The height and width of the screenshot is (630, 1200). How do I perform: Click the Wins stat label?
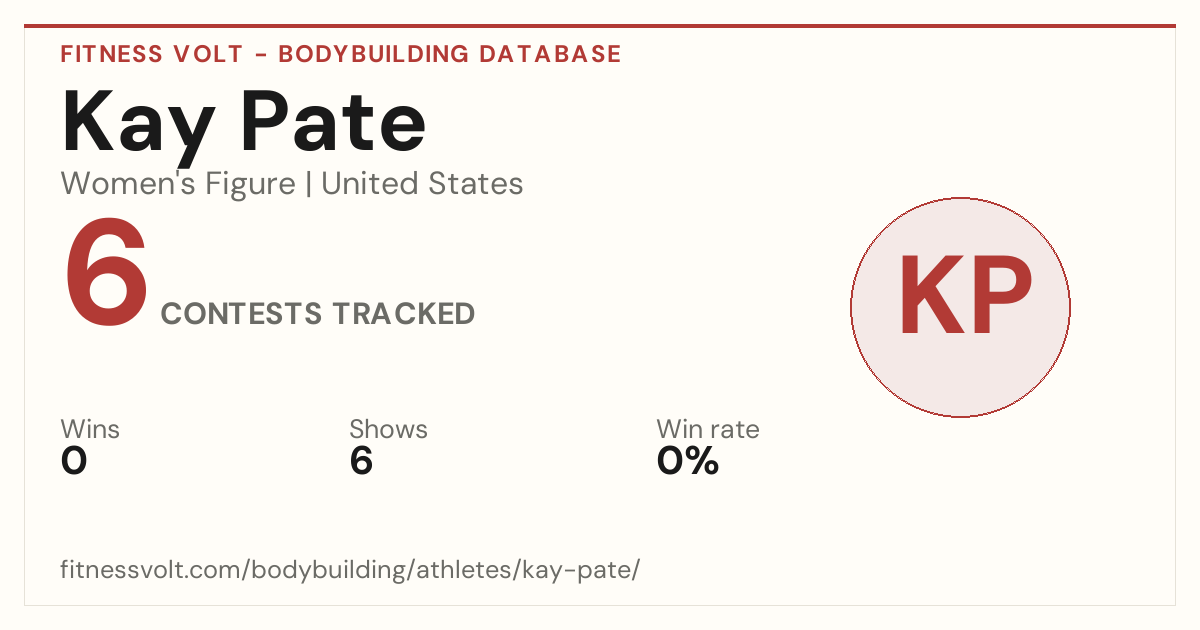[x=90, y=430]
